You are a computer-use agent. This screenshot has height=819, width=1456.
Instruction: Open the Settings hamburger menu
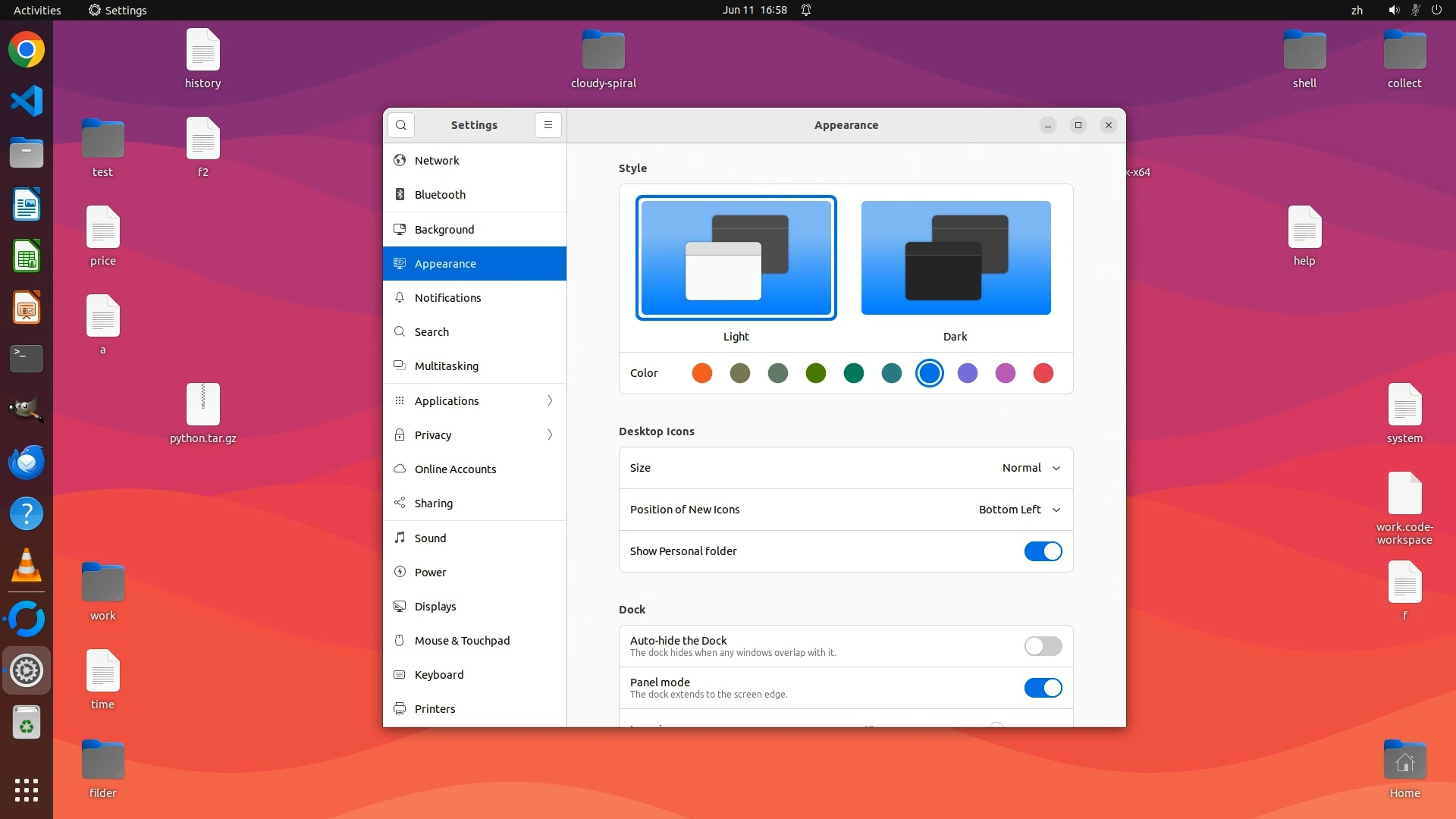coord(548,125)
